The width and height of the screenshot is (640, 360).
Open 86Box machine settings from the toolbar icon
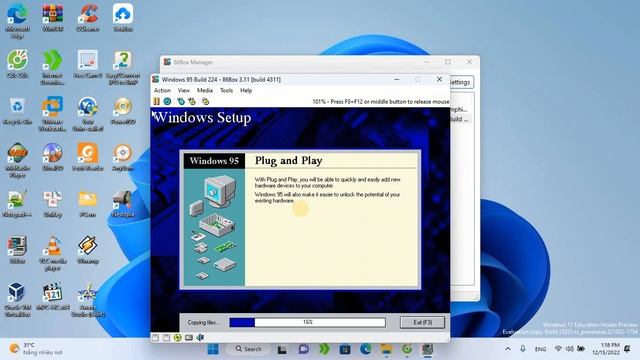click(205, 101)
